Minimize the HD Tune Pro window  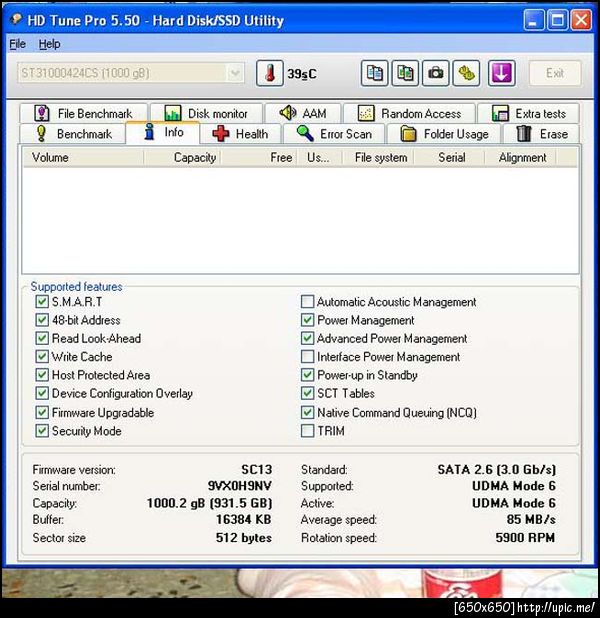(x=533, y=20)
